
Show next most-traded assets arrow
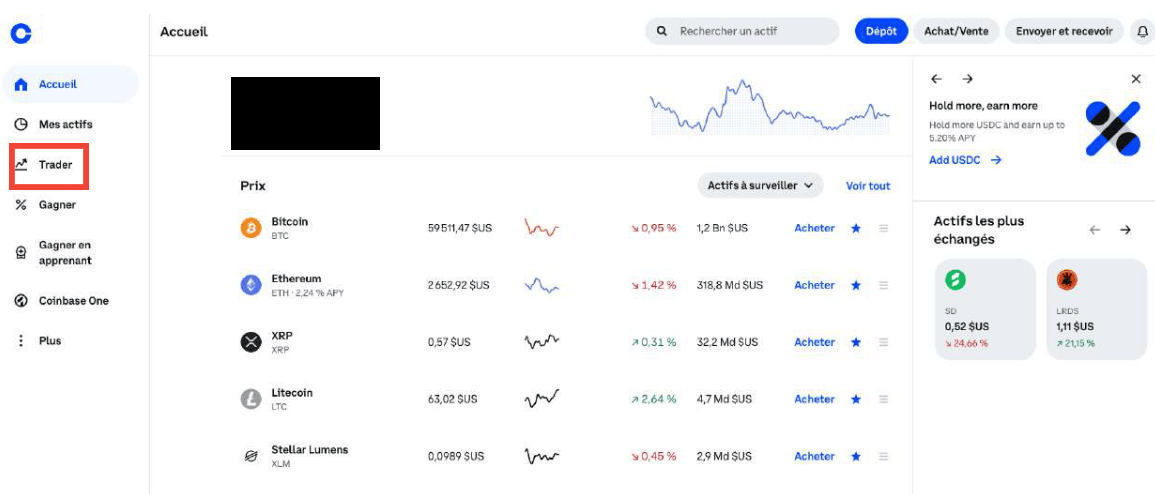1125,230
